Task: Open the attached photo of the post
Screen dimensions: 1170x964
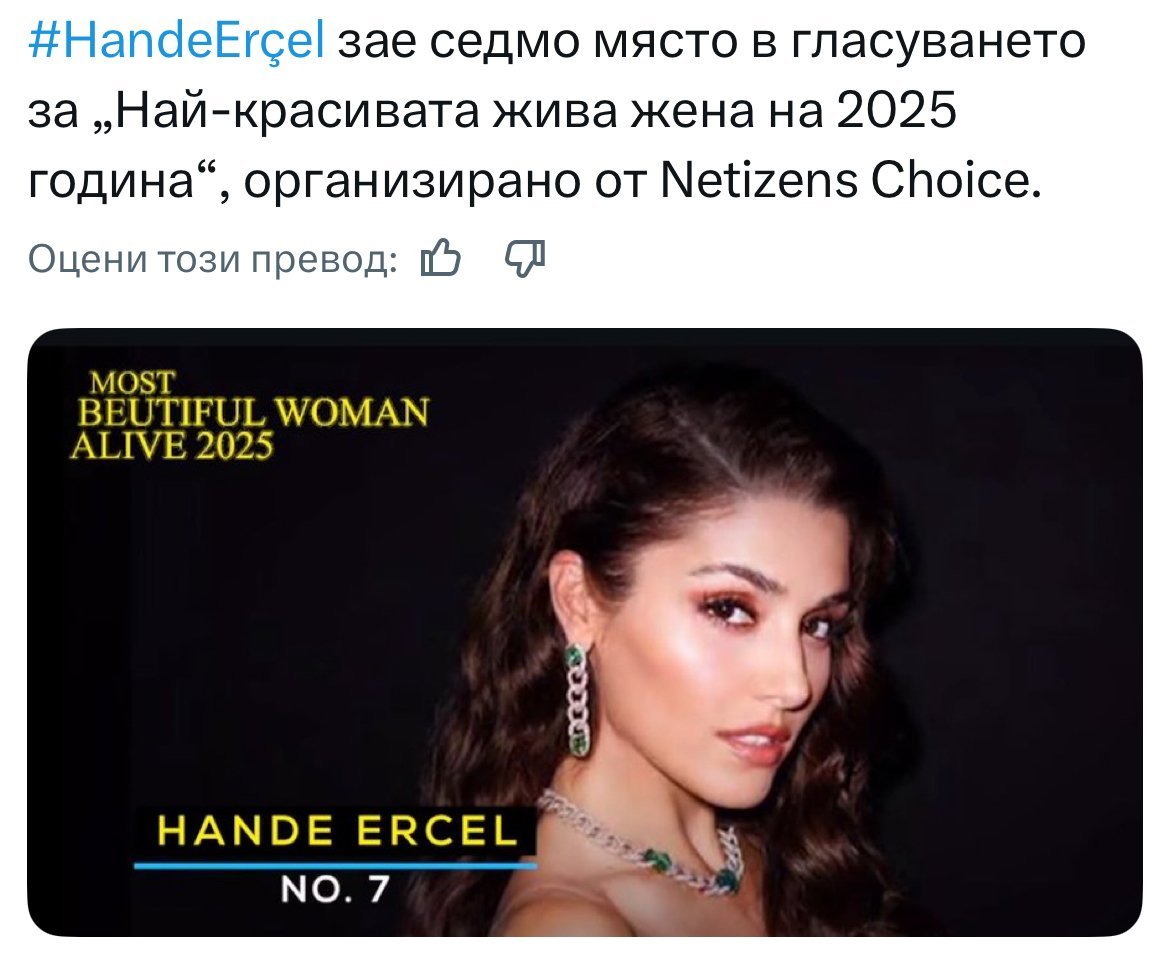Action: click(x=584, y=632)
